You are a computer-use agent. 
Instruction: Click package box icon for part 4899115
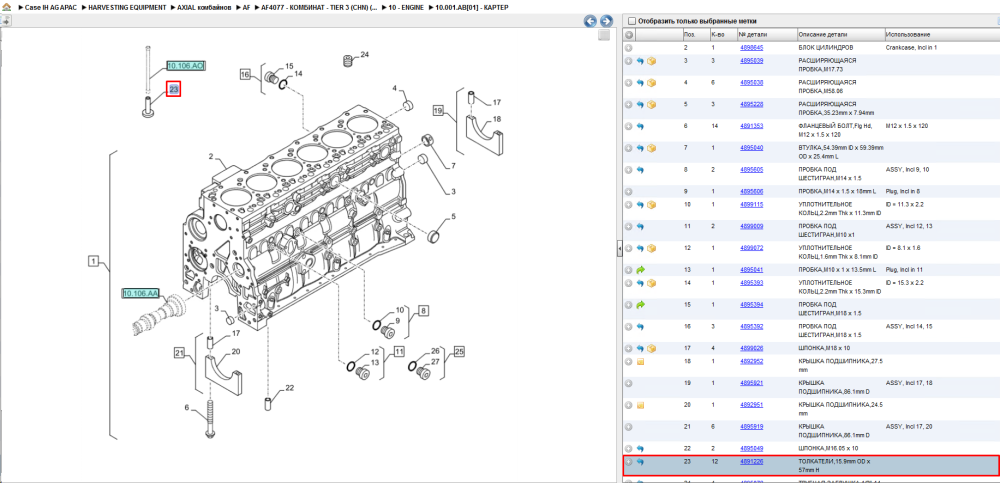point(652,205)
